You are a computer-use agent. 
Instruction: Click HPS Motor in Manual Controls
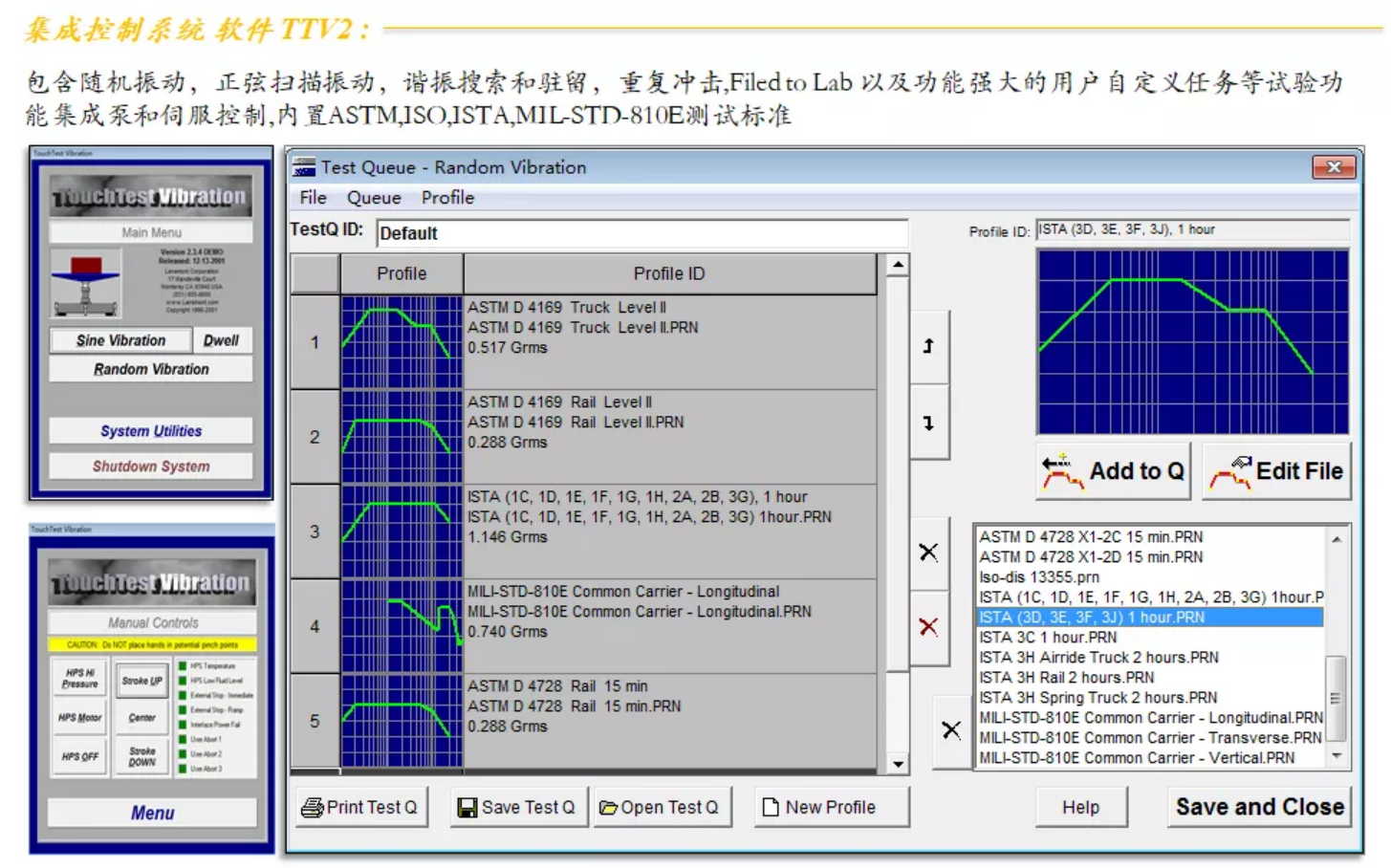click(80, 718)
